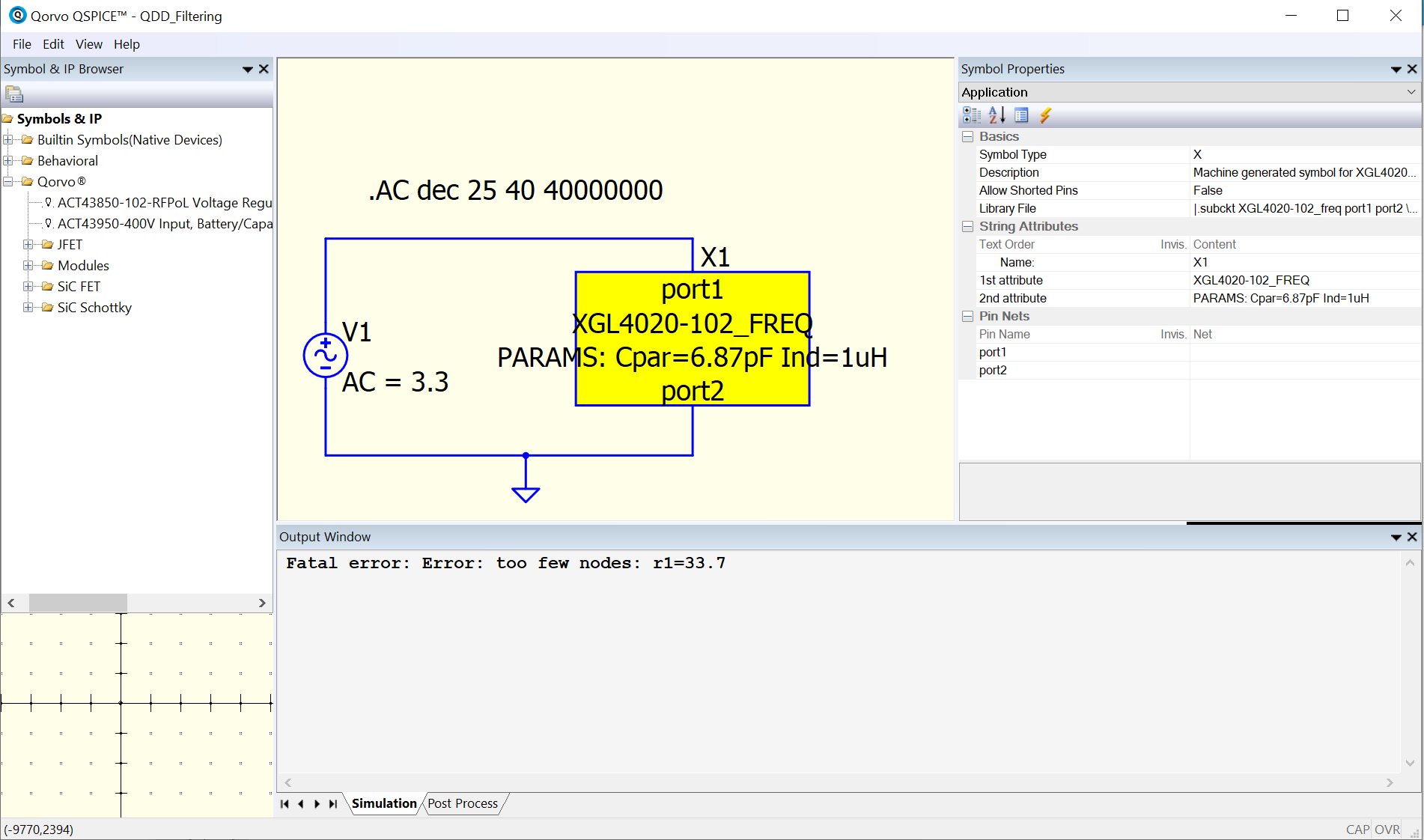Click the port1 pin net row
This screenshot has width=1424, height=840.
(1198, 353)
